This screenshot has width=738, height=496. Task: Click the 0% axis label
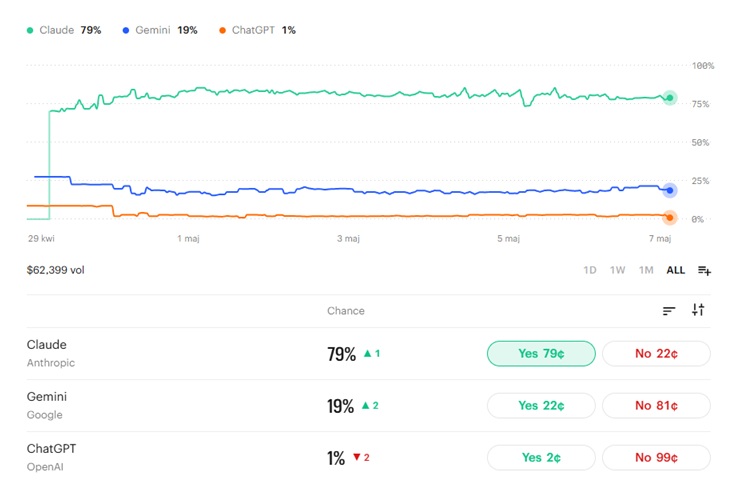(x=697, y=219)
